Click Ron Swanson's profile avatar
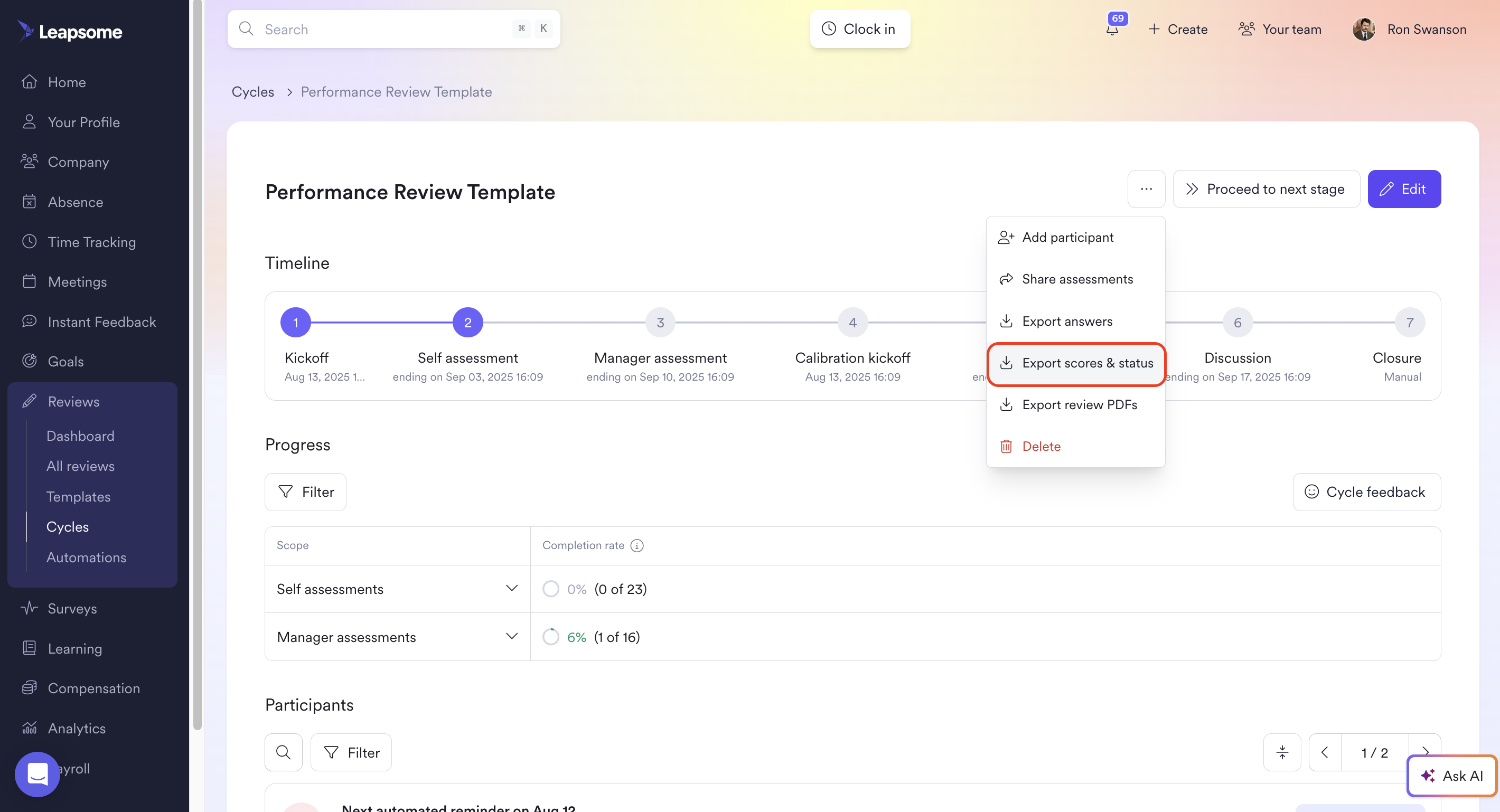This screenshot has height=812, width=1500. pos(1364,29)
